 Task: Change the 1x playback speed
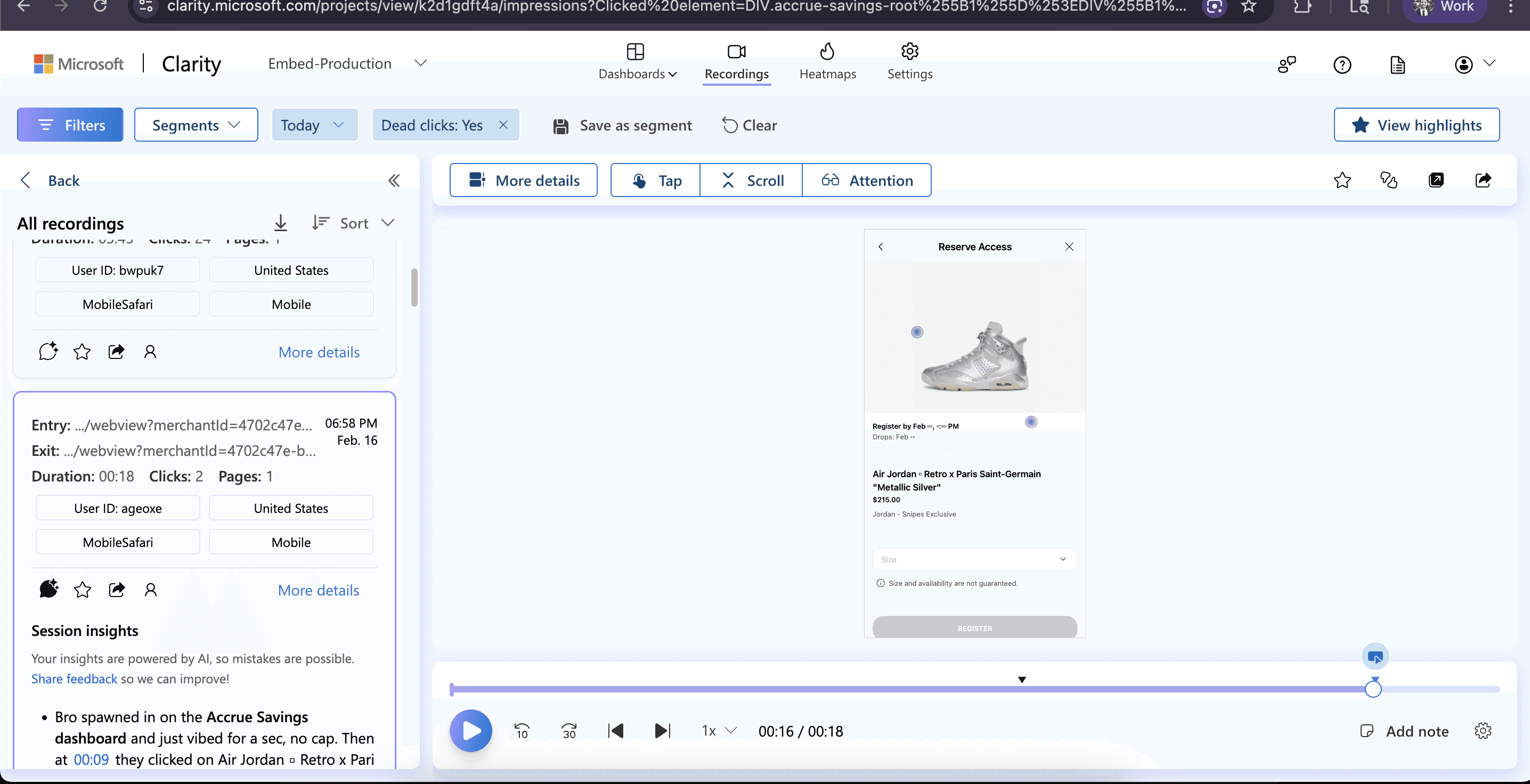[x=719, y=731]
